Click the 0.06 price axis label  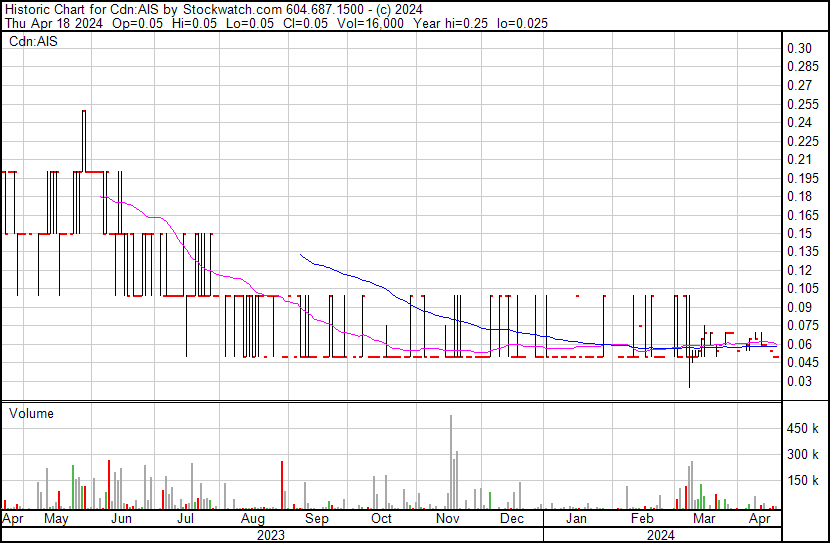[798, 344]
